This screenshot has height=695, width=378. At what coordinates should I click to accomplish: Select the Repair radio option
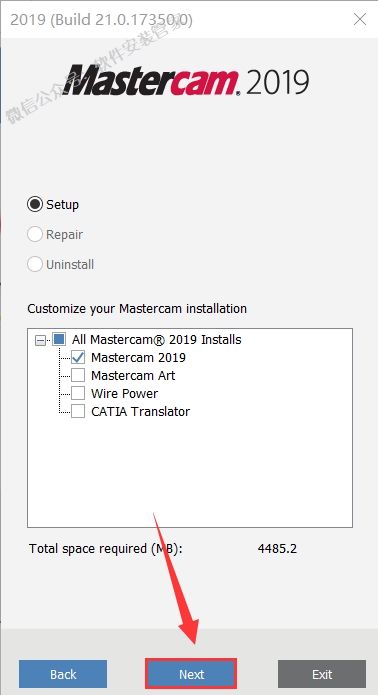(x=35, y=234)
